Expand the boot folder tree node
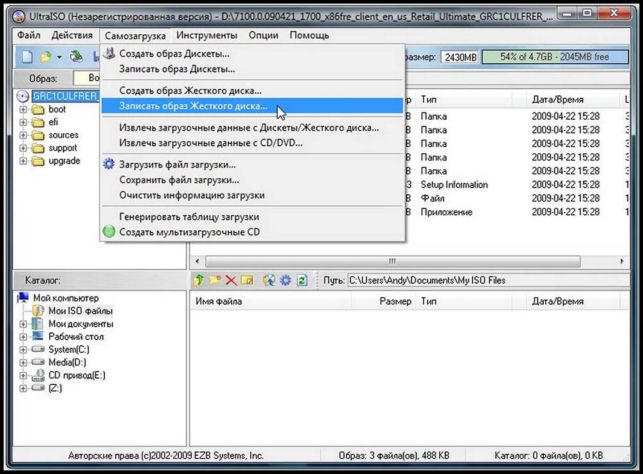Viewport: 643px width, 474px height. (23, 109)
